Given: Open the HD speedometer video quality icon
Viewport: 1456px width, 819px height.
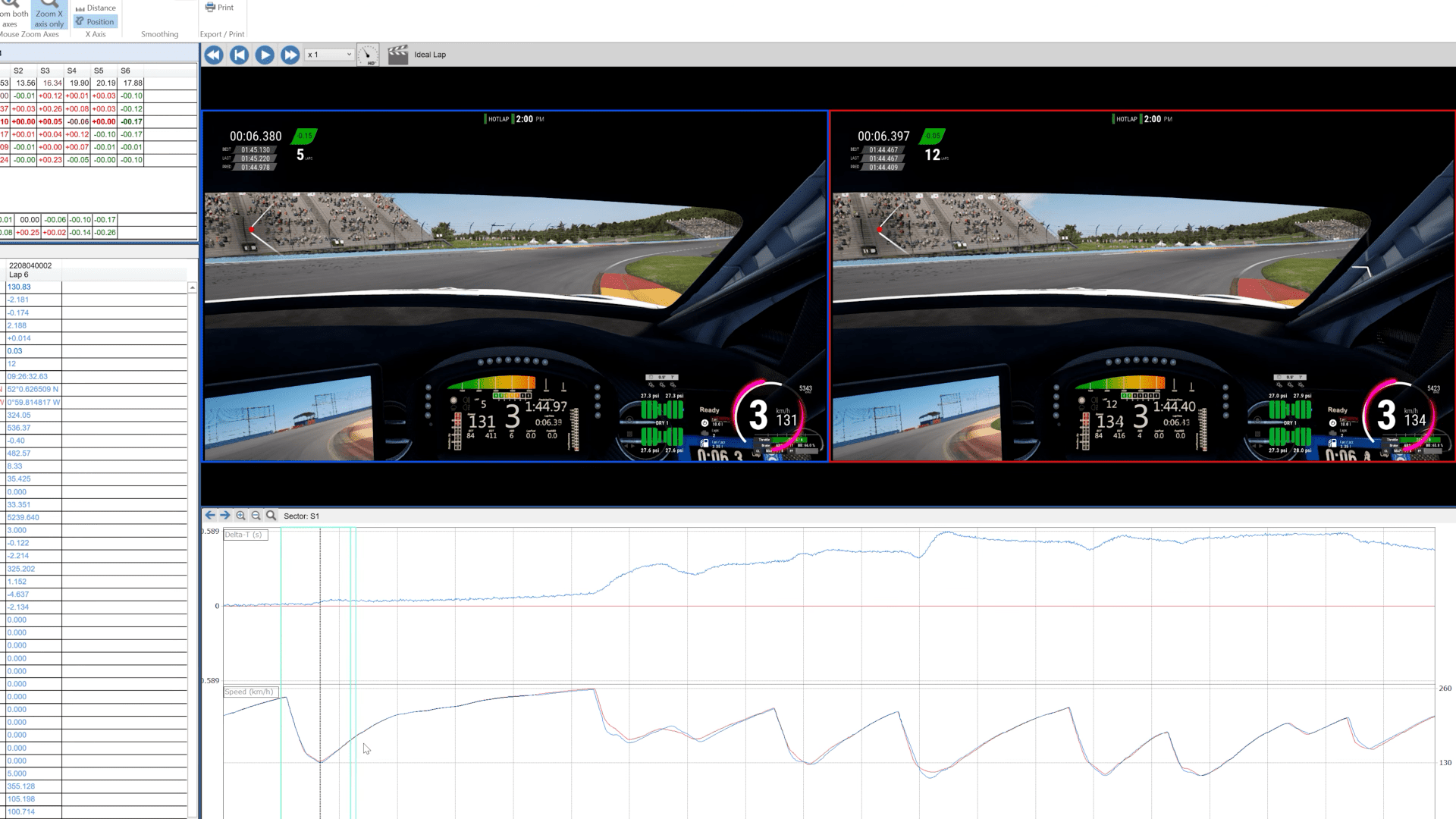Looking at the screenshot, I should coord(369,54).
